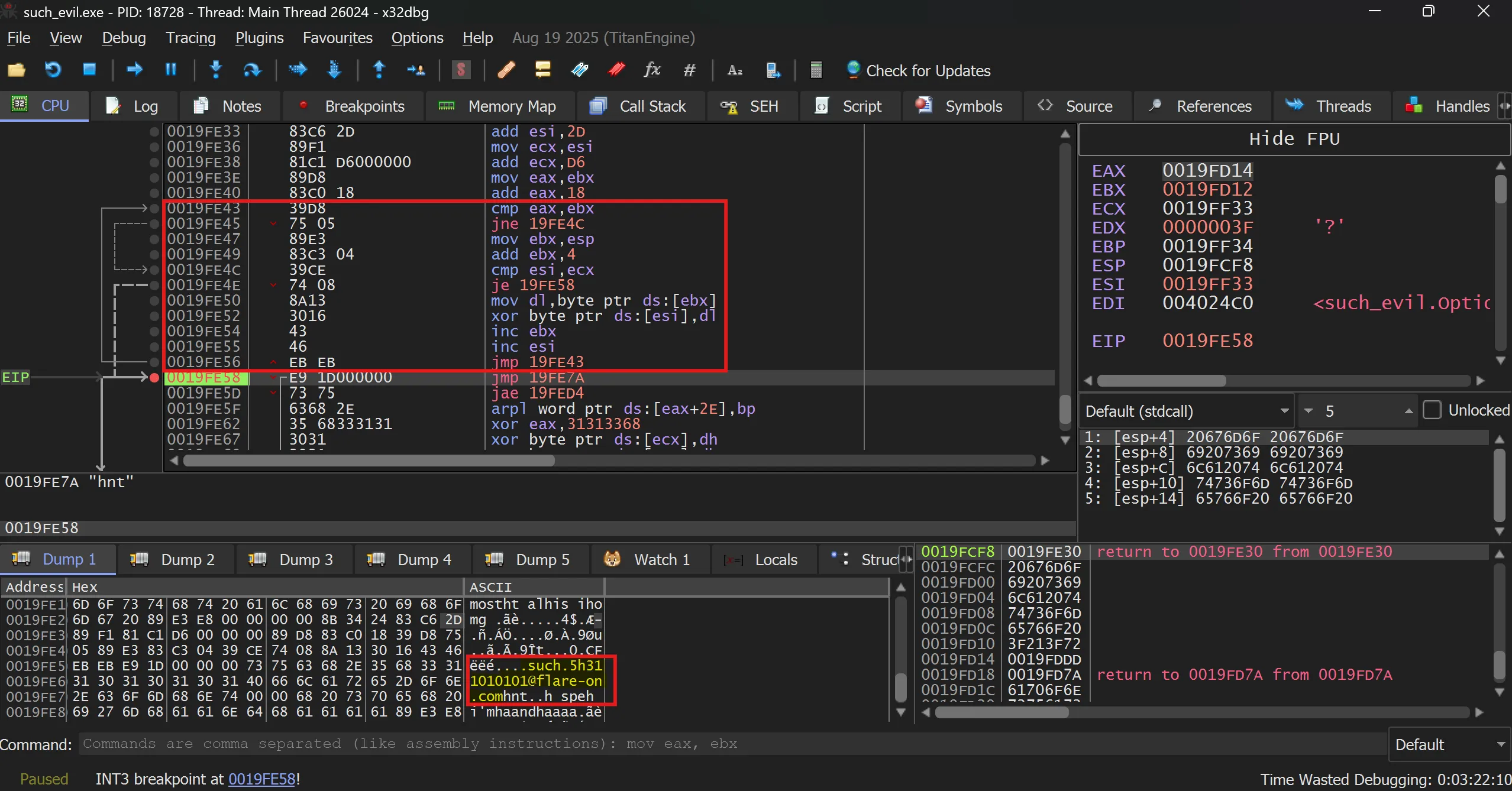1512x791 pixels.
Task: Click the Pause execution icon
Action: tap(171, 70)
